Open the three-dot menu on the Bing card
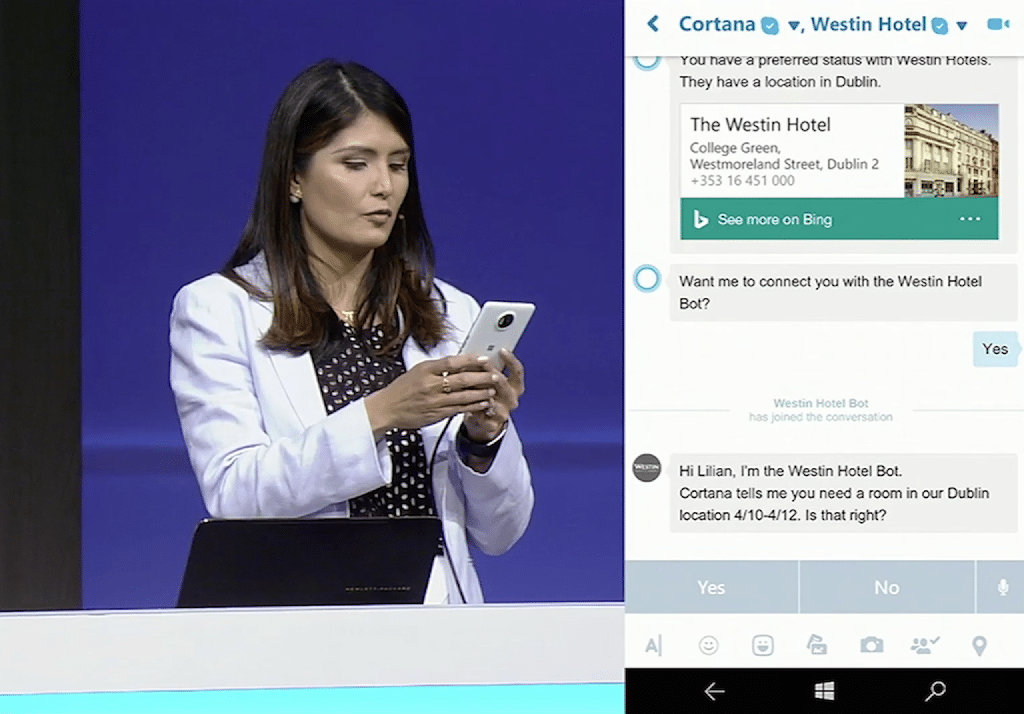The width and height of the screenshot is (1024, 714). (x=970, y=219)
